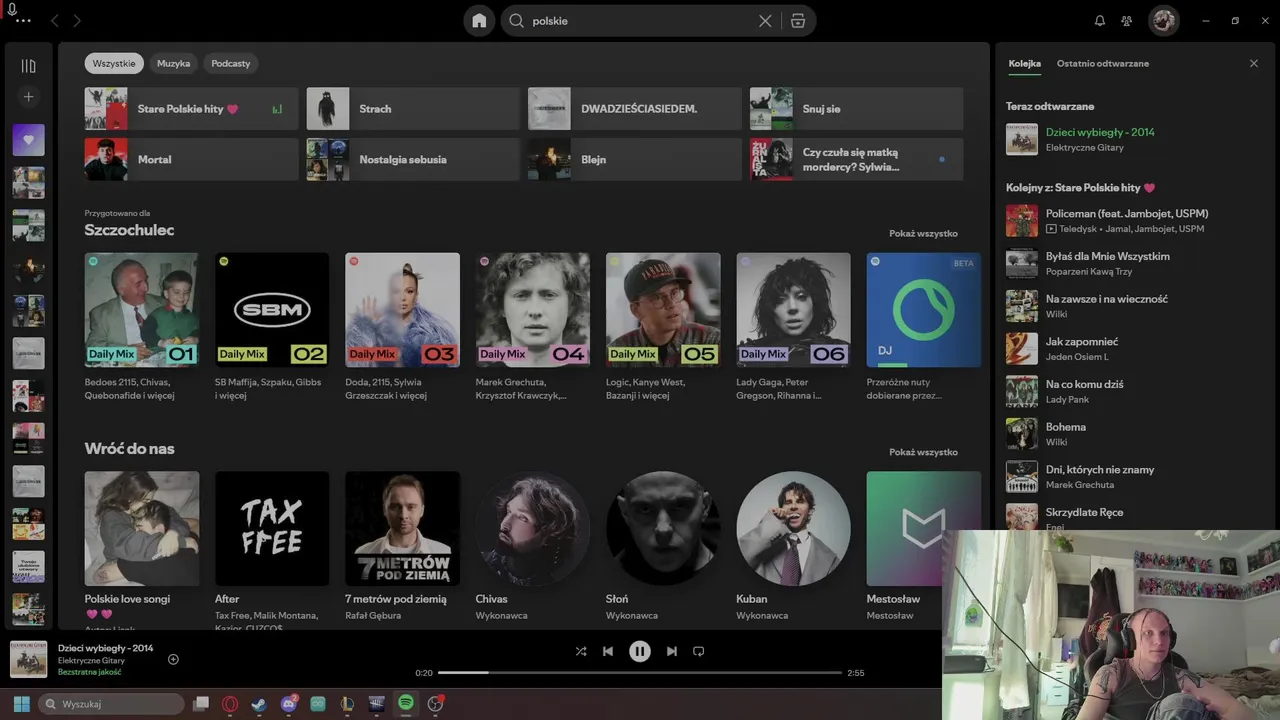Screen dimensions: 1280x720
Task: Open Windows Start menu
Action: click(x=21, y=704)
